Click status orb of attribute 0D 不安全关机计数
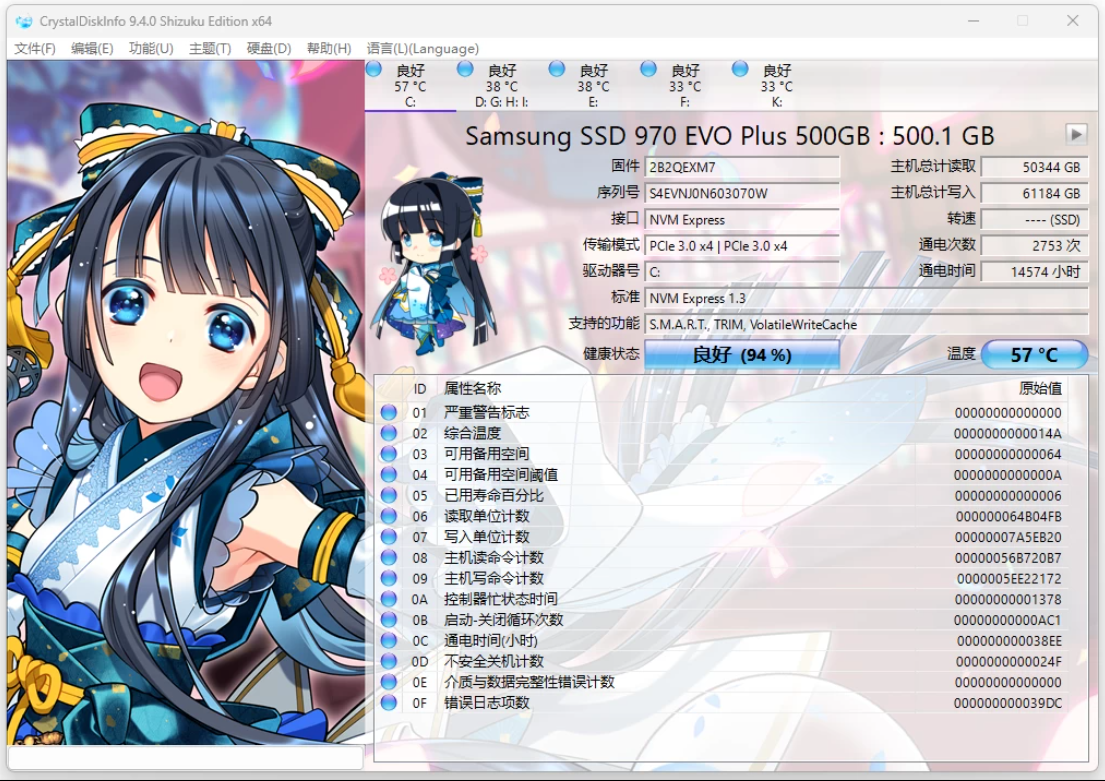Viewport: 1105px width, 781px height. point(388,661)
